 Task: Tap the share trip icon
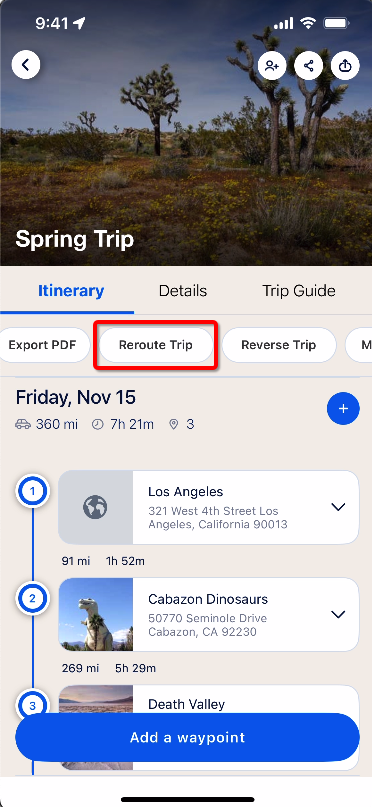(308, 65)
